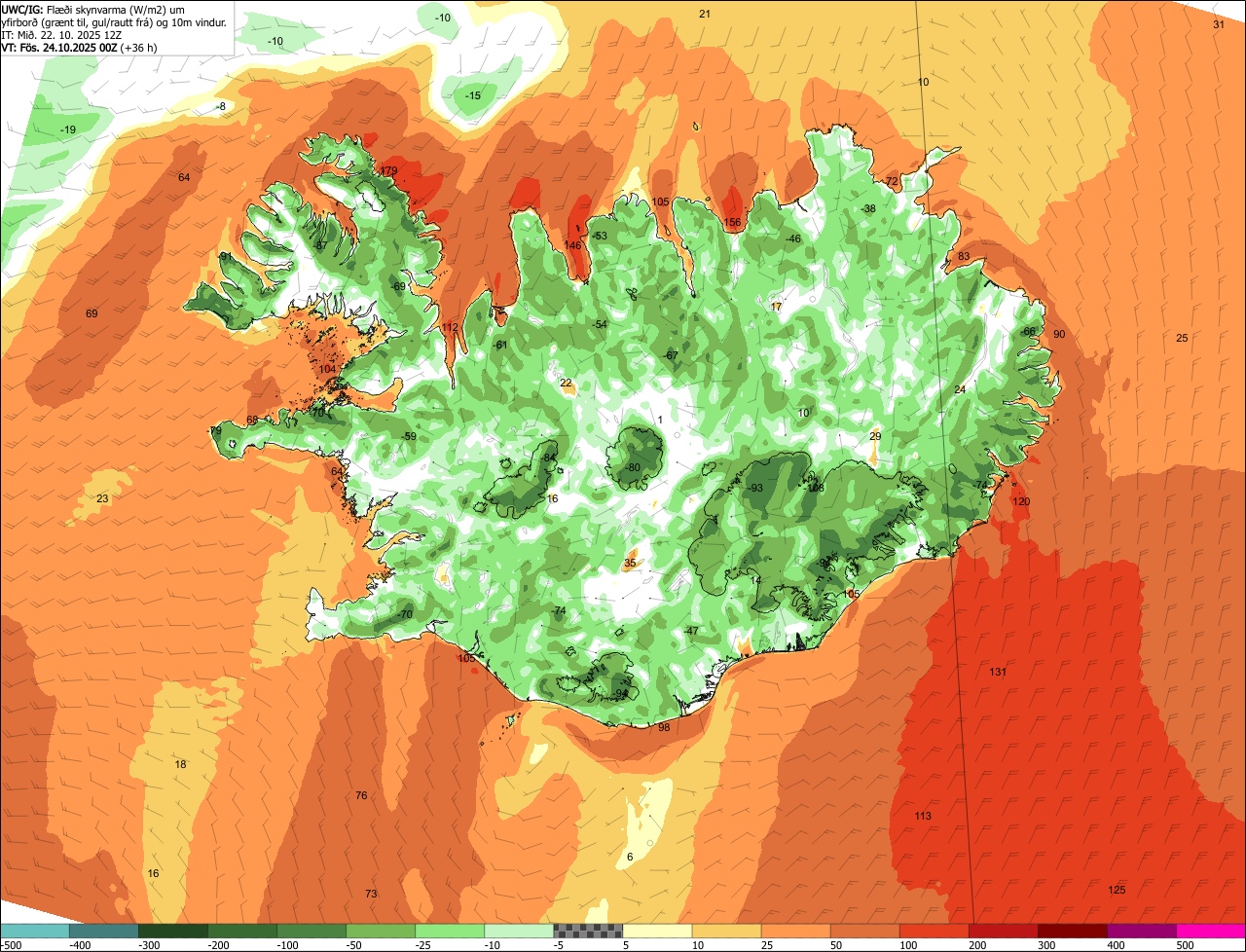This screenshot has height=952, width=1246.
Task: Click the checkered legend swatch between -5 and 5
Action: pyautogui.click(x=588, y=931)
